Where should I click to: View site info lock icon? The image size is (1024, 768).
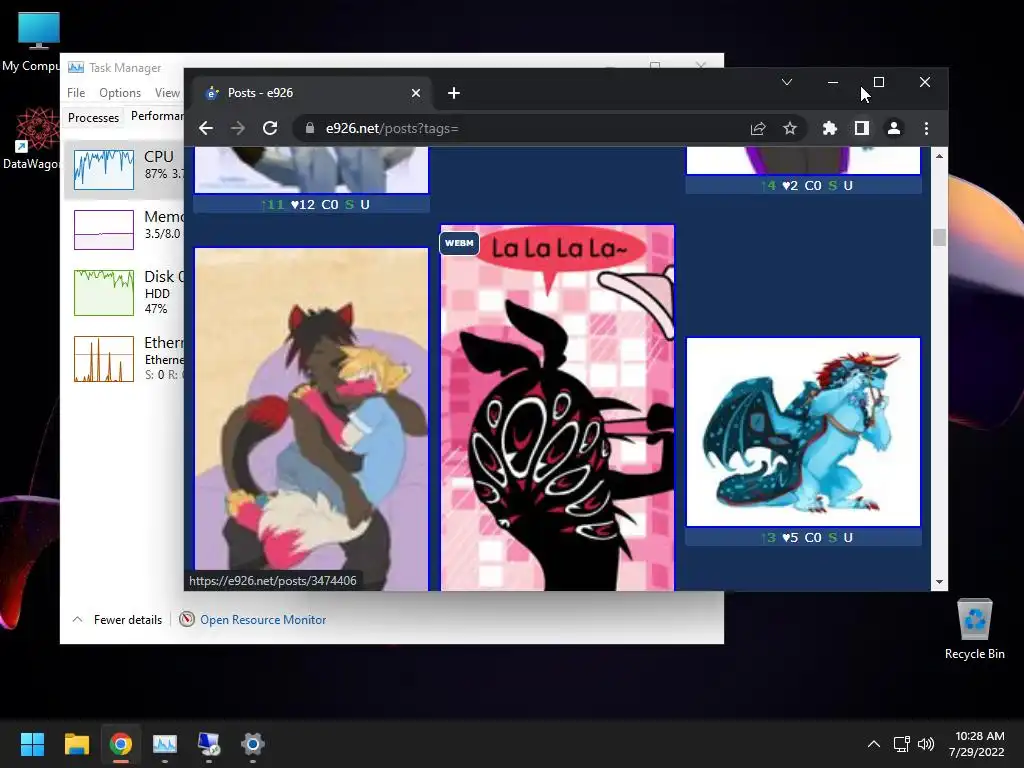[310, 129]
